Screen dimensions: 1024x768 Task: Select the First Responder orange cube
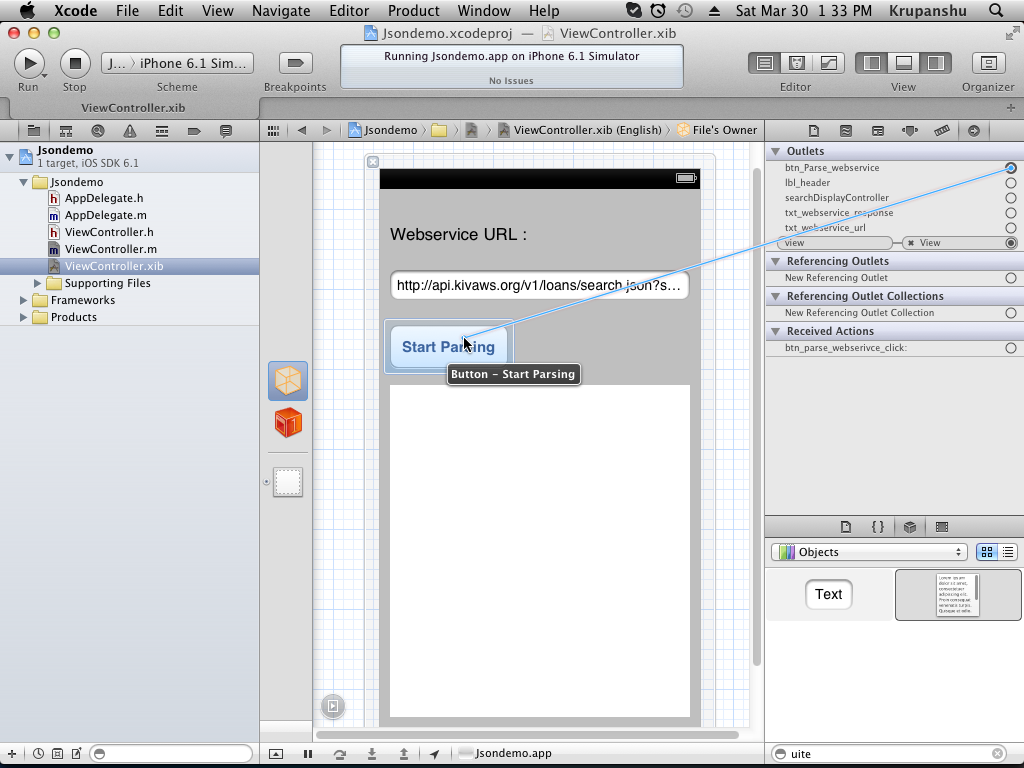point(288,423)
